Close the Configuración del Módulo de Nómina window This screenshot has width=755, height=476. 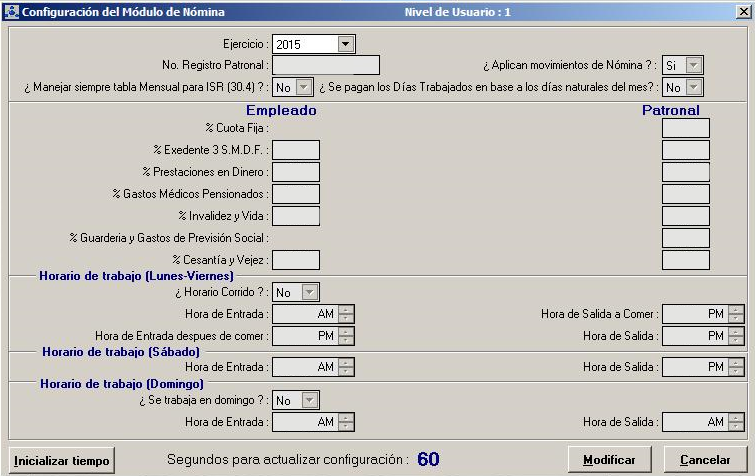coord(742,12)
